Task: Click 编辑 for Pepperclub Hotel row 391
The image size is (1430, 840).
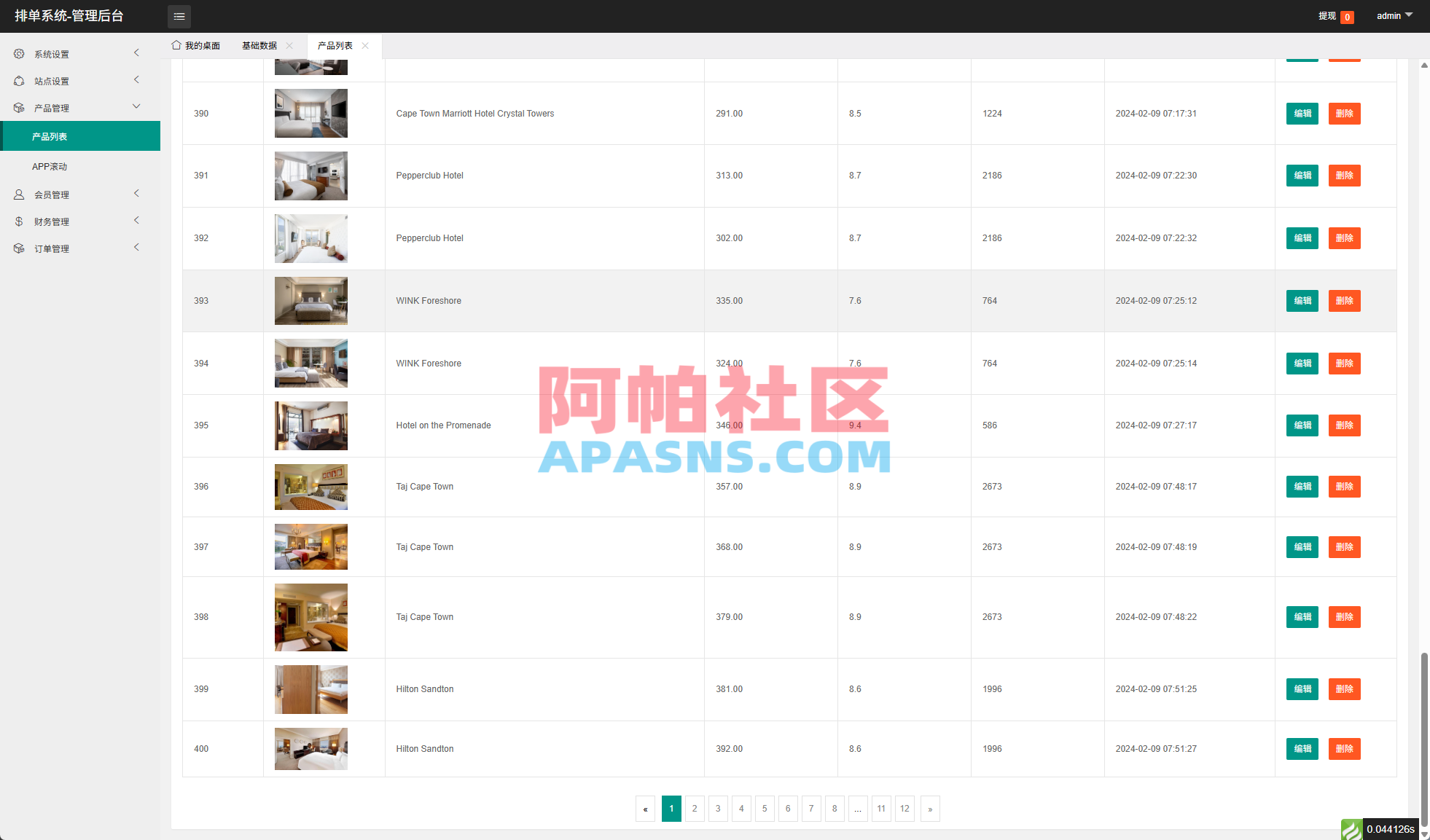Action: click(1302, 176)
